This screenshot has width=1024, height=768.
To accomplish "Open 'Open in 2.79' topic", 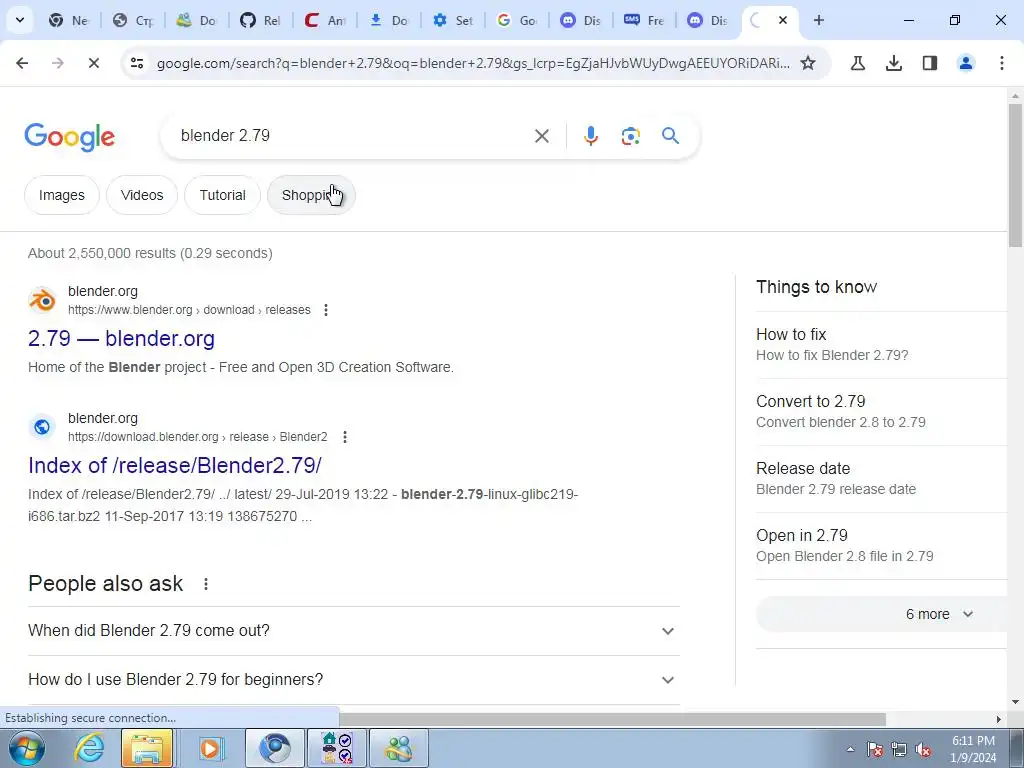I will click(881, 545).
